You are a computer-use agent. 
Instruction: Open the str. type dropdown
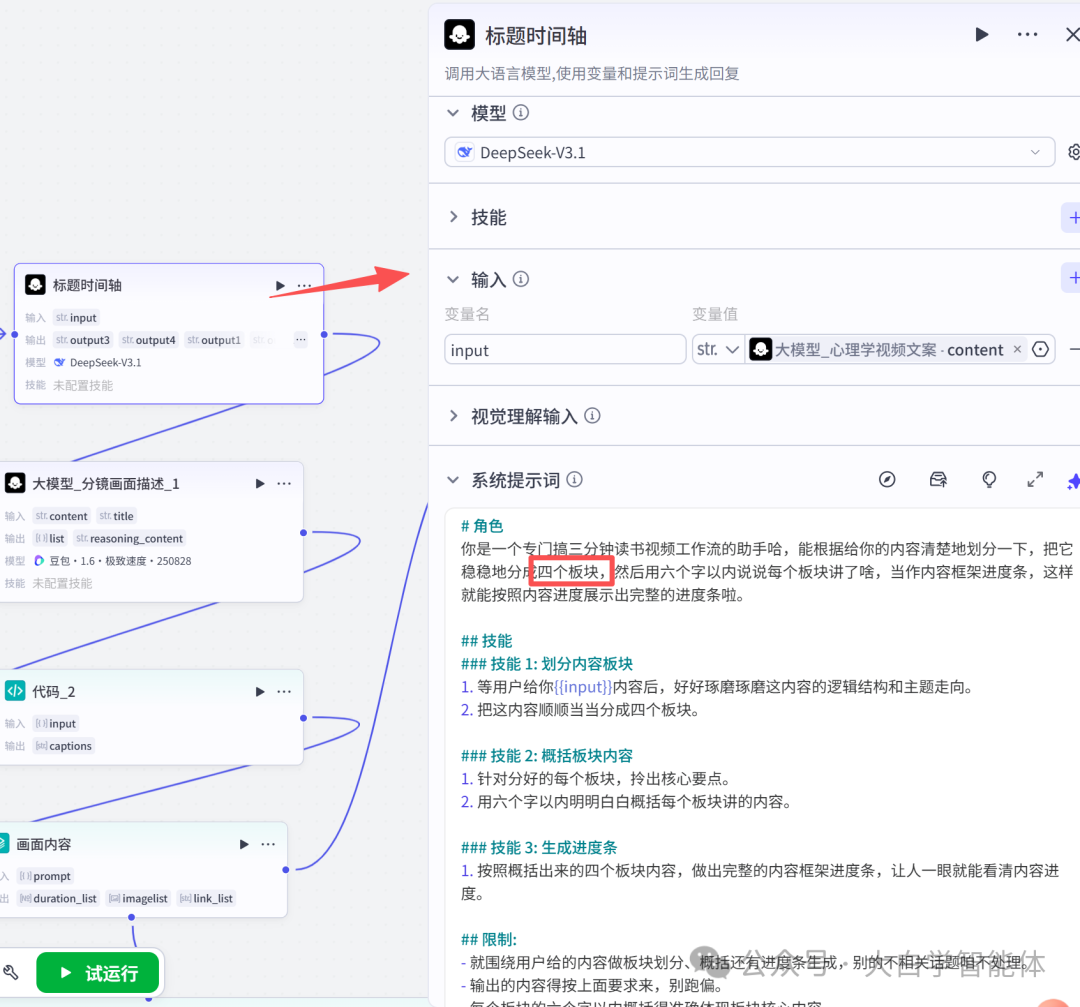point(718,349)
